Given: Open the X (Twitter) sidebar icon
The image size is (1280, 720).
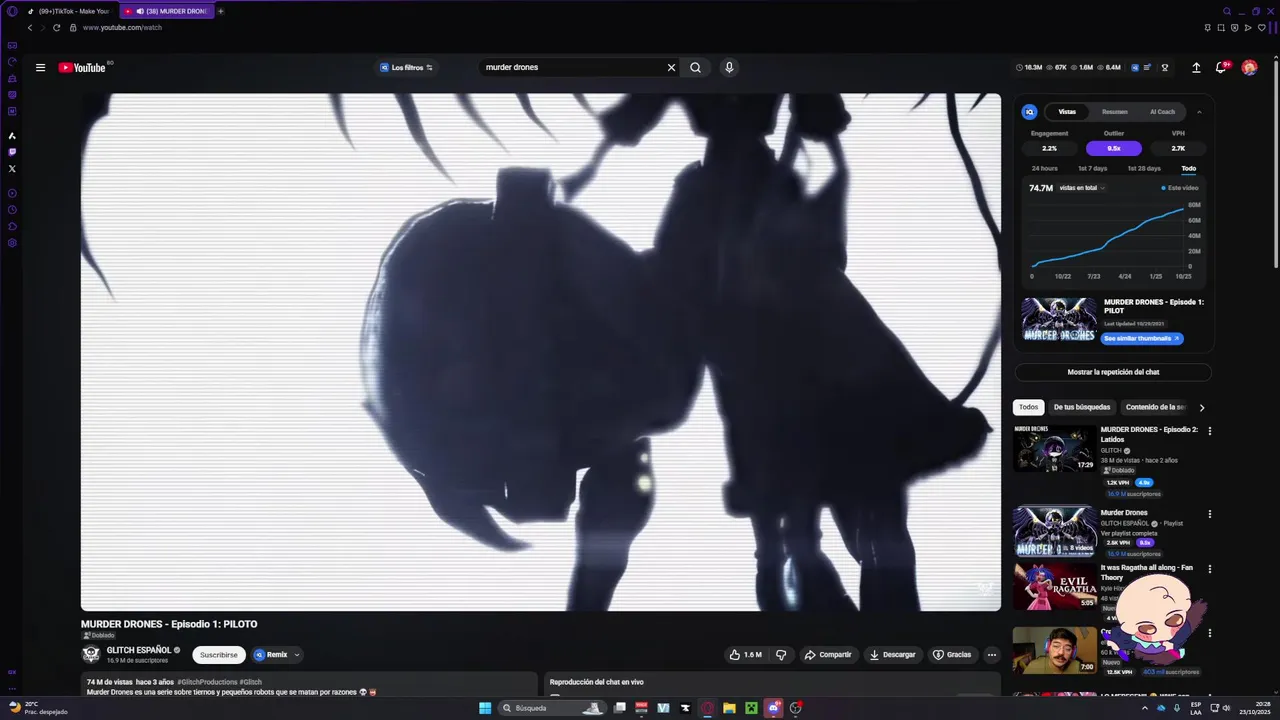Looking at the screenshot, I should [12, 169].
